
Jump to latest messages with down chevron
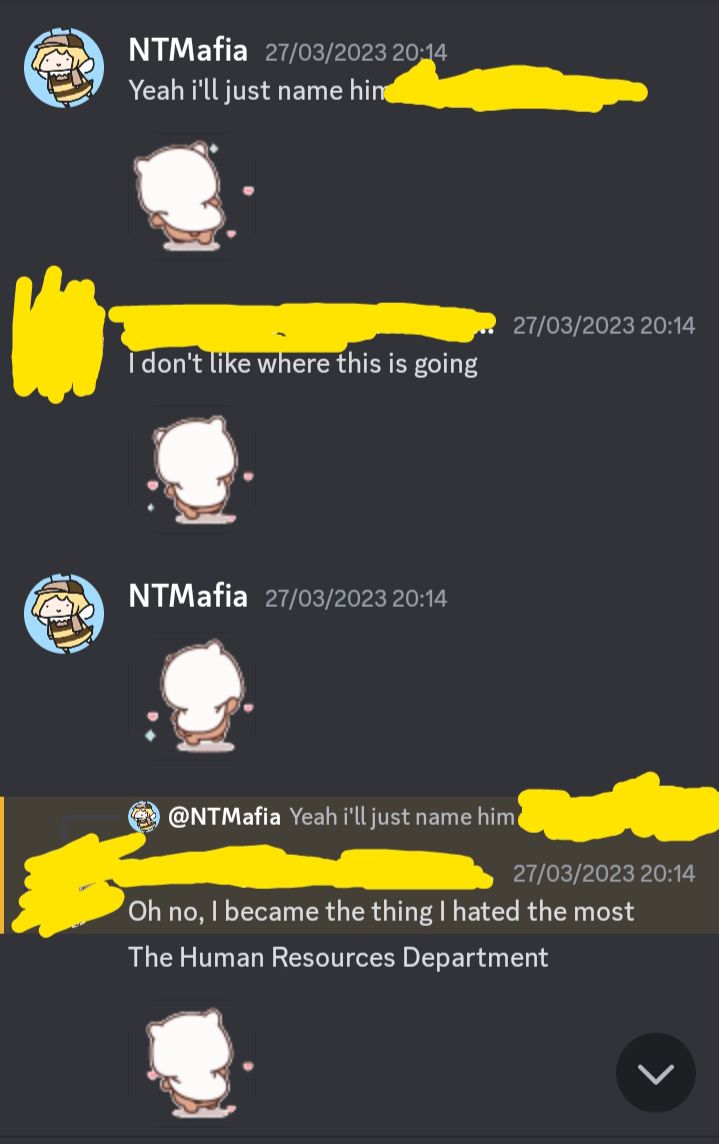coord(655,1072)
